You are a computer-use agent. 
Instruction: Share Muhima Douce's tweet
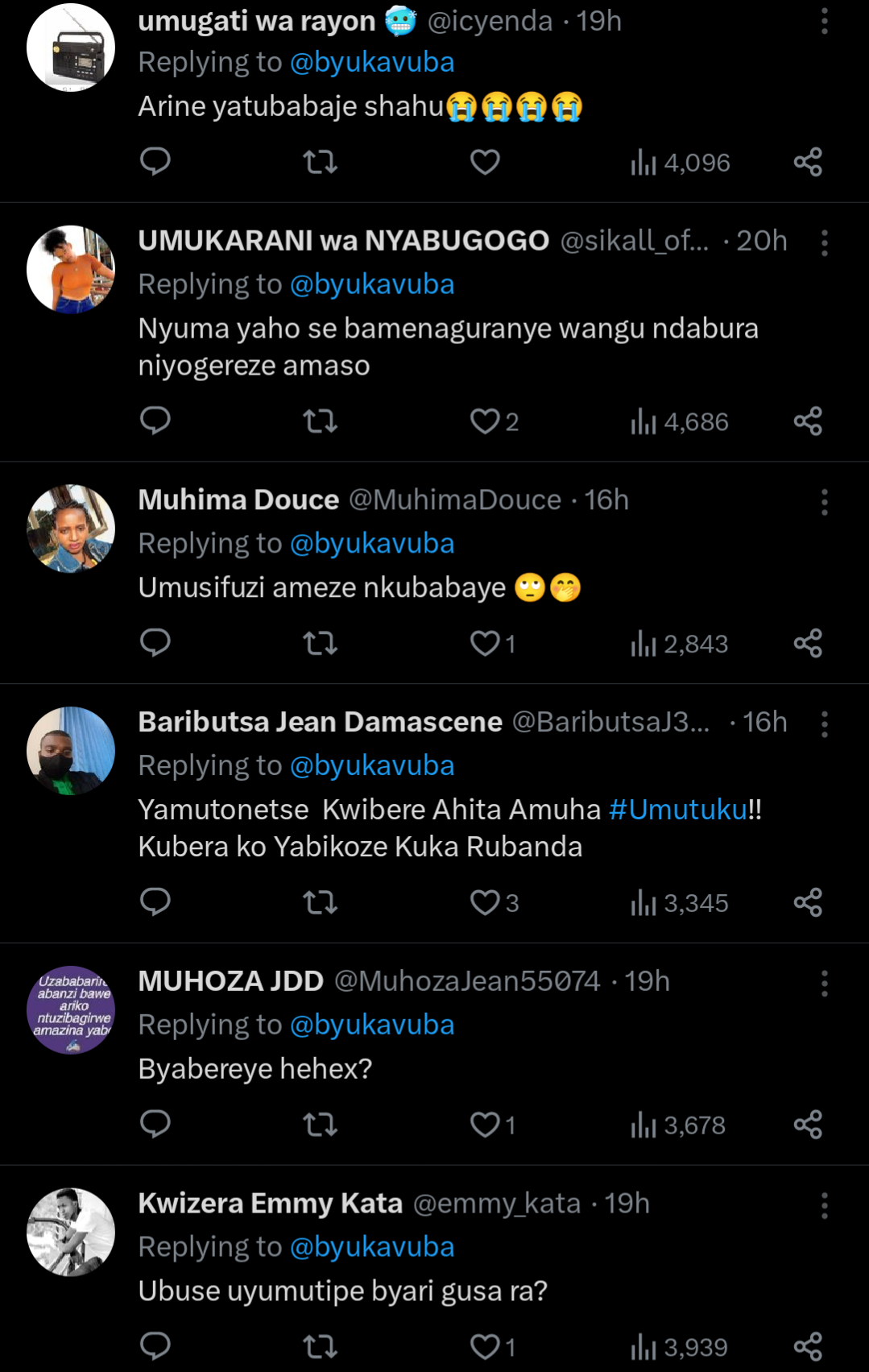pyautogui.click(x=808, y=644)
